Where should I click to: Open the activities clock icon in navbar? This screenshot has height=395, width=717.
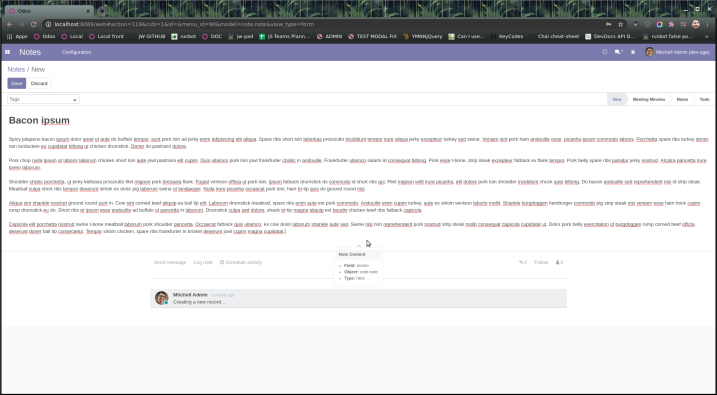(605, 52)
